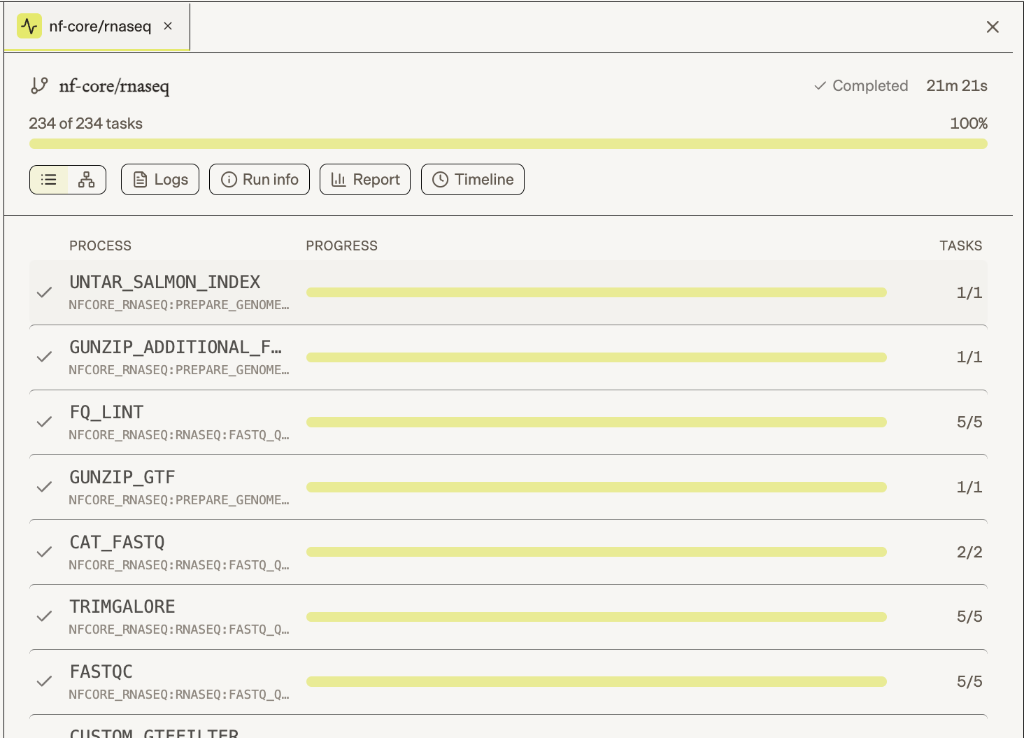Click the PROGRESS column header
Image resolution: width=1024 pixels, height=738 pixels.
[x=342, y=246]
